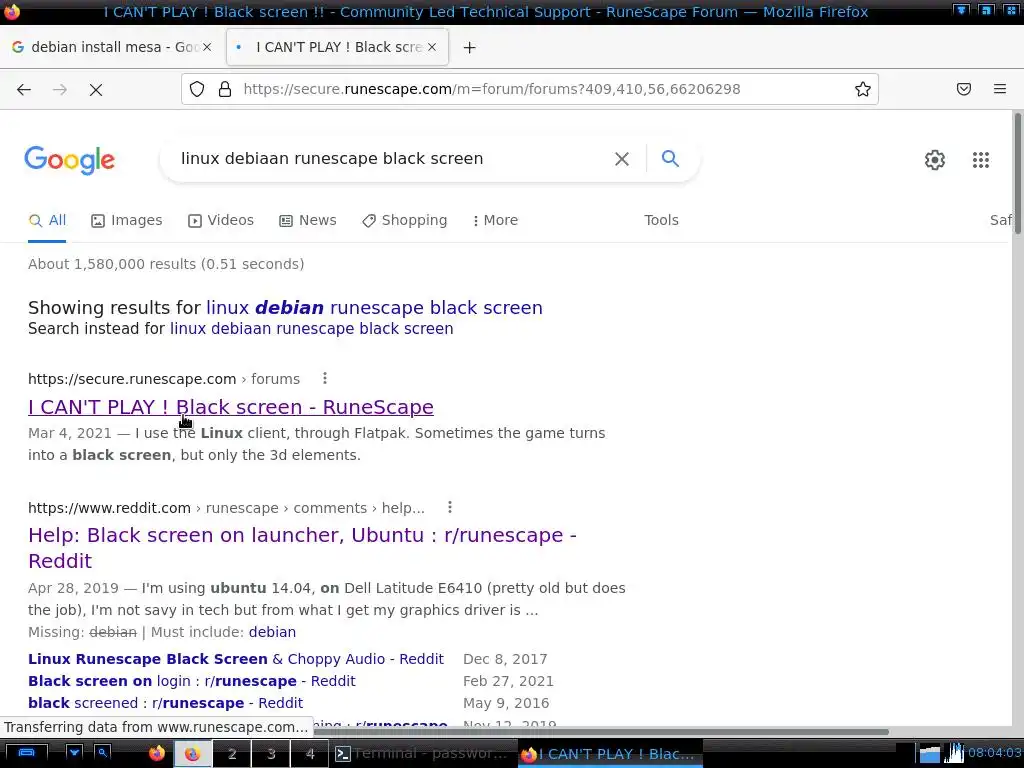Open 'Black screen on login : r/runescape' link
The width and height of the screenshot is (1024, 768).
pyautogui.click(x=191, y=681)
